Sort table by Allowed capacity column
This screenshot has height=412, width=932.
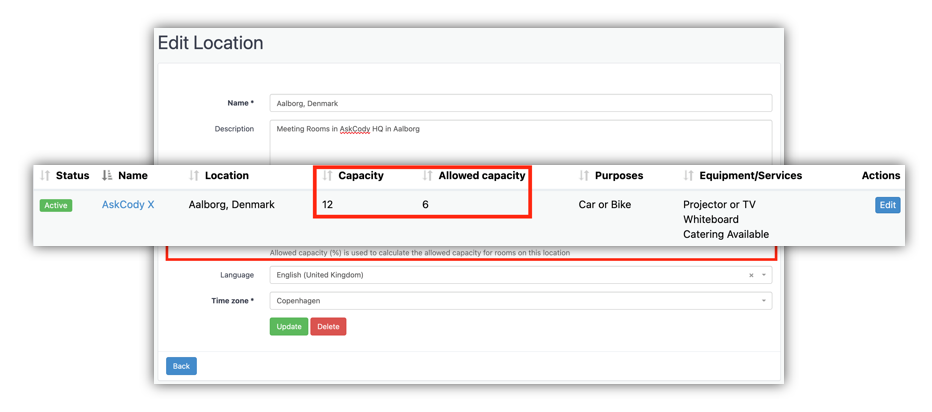(474, 175)
